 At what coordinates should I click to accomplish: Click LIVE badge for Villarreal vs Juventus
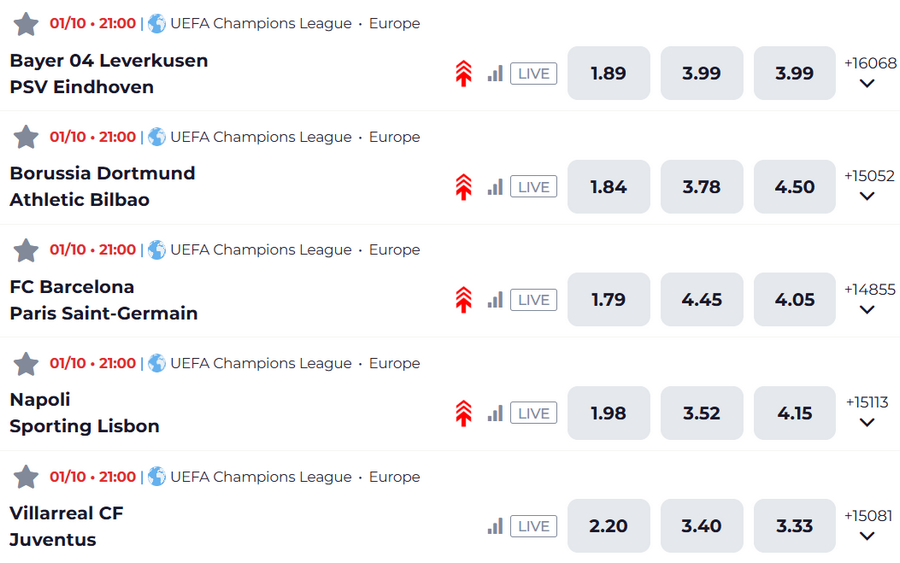click(x=533, y=526)
